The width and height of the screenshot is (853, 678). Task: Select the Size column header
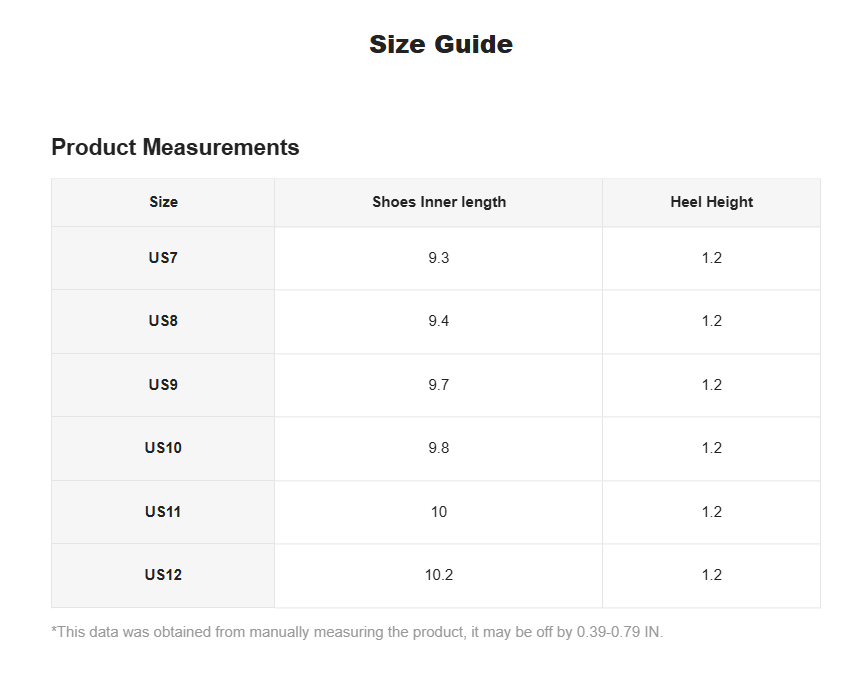163,202
